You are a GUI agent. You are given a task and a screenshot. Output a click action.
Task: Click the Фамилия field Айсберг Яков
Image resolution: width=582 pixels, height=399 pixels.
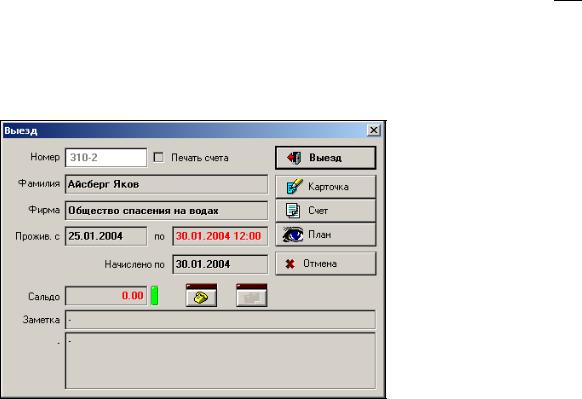click(x=166, y=184)
